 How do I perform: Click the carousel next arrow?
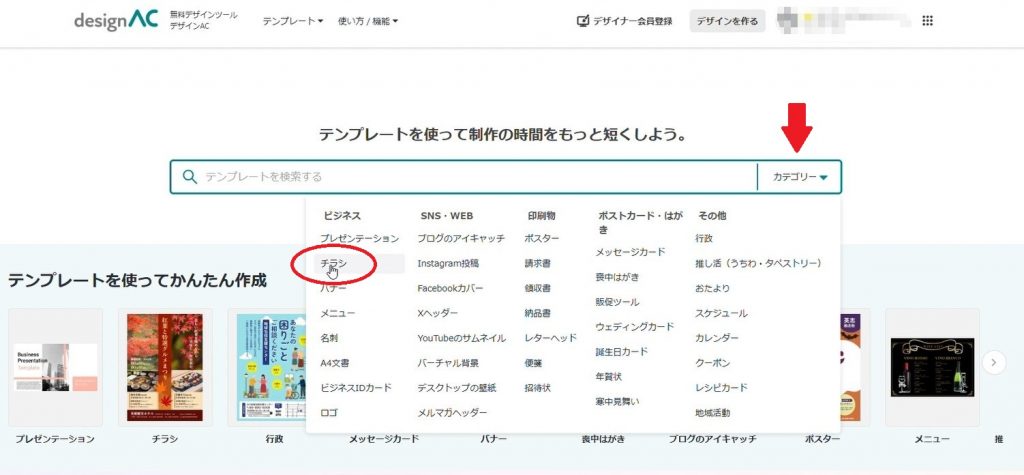pos(993,362)
